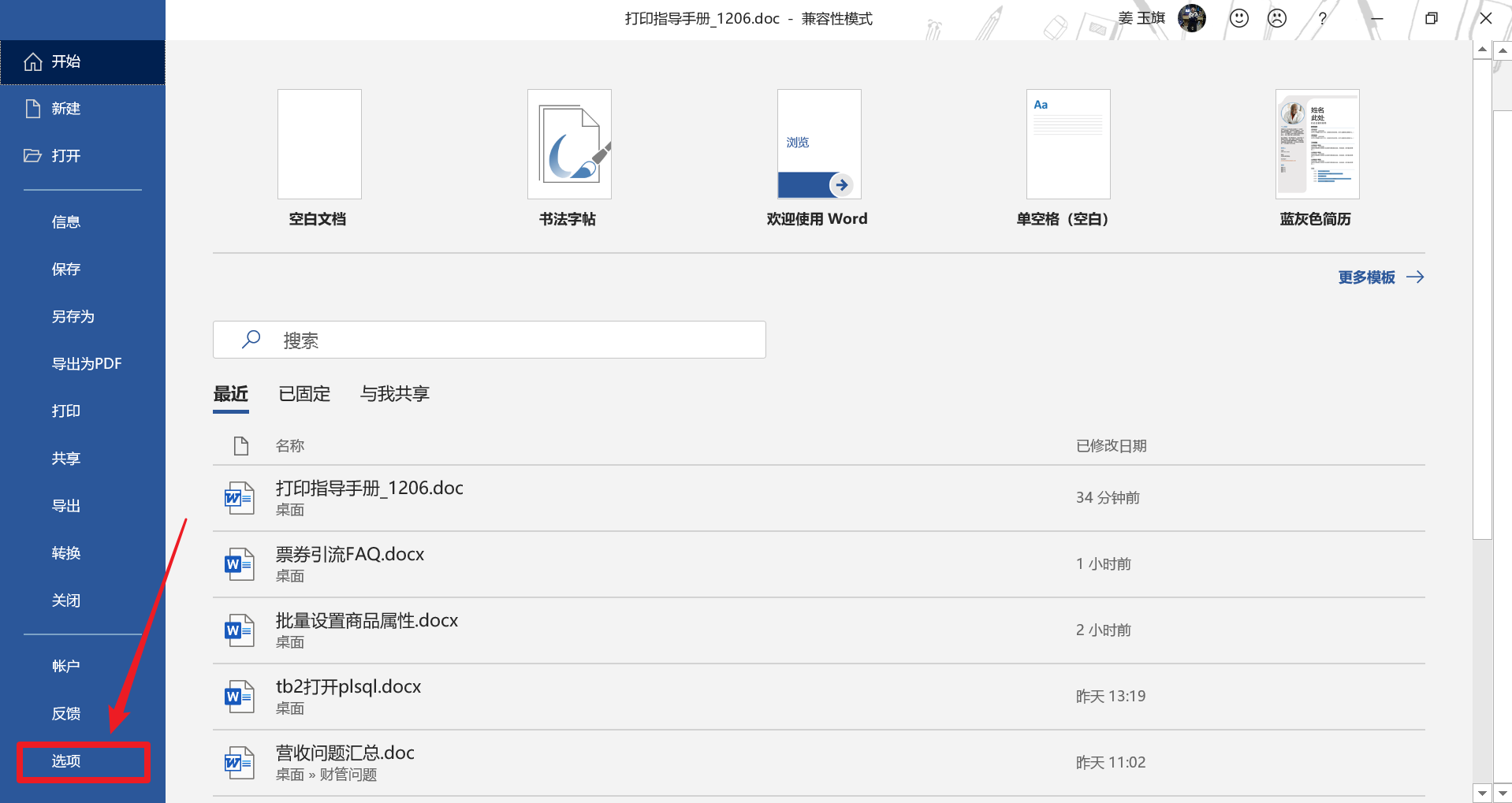Select 新建 in the sidebar

83,109
